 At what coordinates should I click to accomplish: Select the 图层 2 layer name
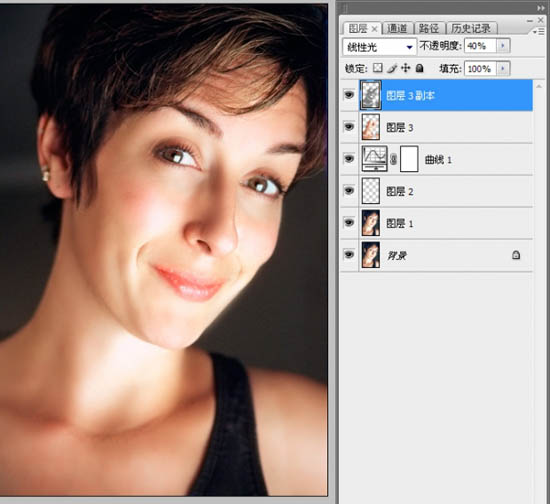pyautogui.click(x=400, y=191)
